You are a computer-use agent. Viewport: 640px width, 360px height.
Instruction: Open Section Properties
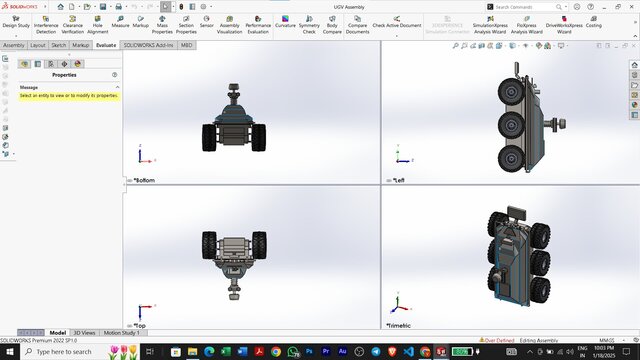[186, 25]
